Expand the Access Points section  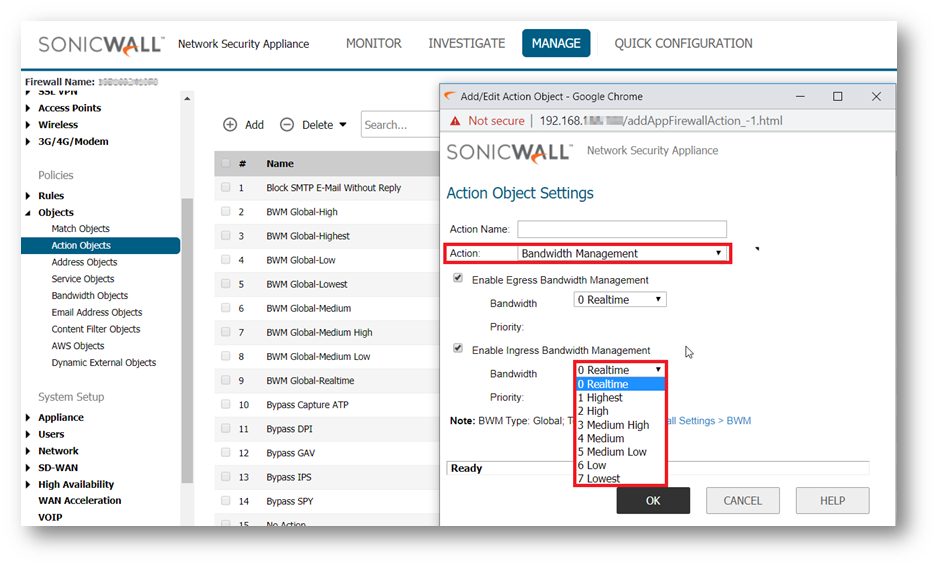tap(28, 108)
